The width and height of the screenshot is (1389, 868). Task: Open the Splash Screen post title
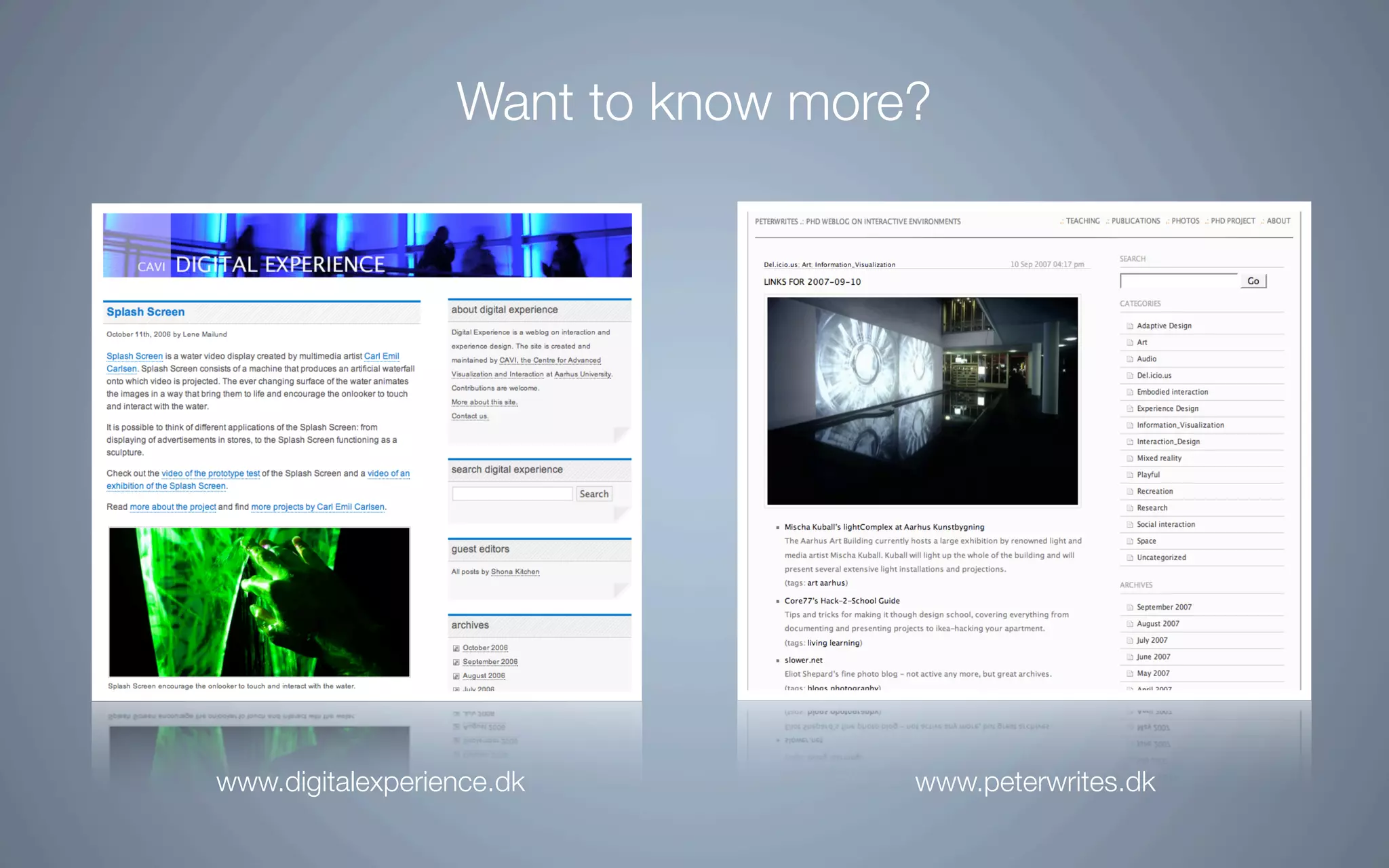[x=145, y=312]
